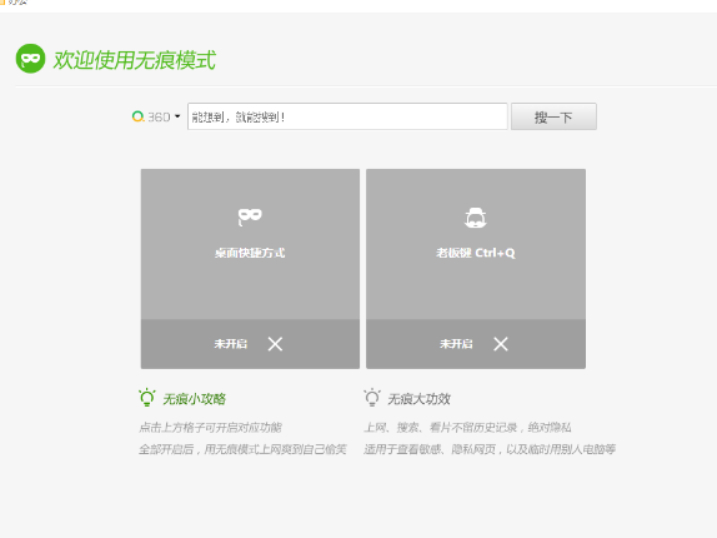717x538 pixels.
Task: Click the green incognito mask logo
Action: click(x=30, y=59)
